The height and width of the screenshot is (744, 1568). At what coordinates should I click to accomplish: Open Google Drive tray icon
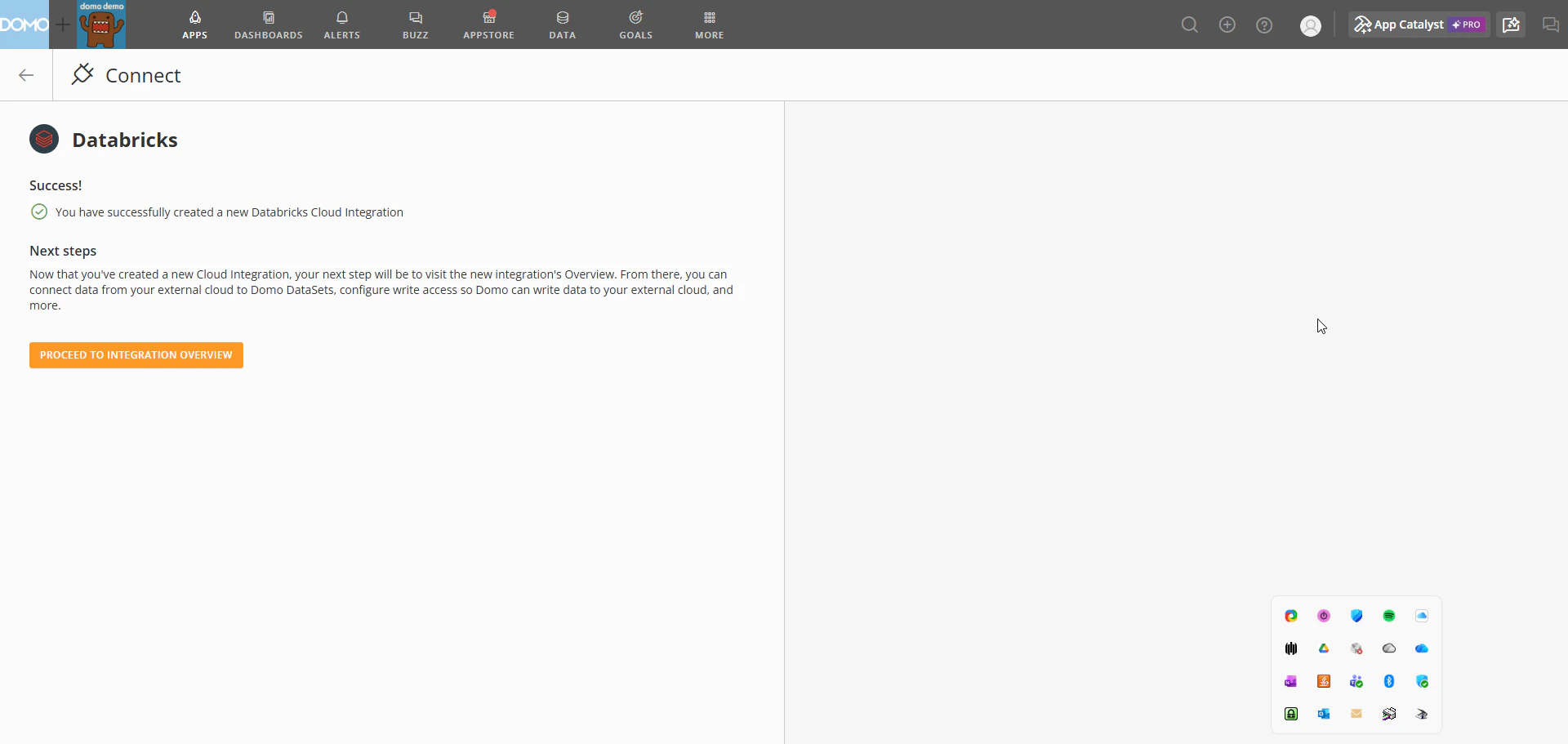1324,648
